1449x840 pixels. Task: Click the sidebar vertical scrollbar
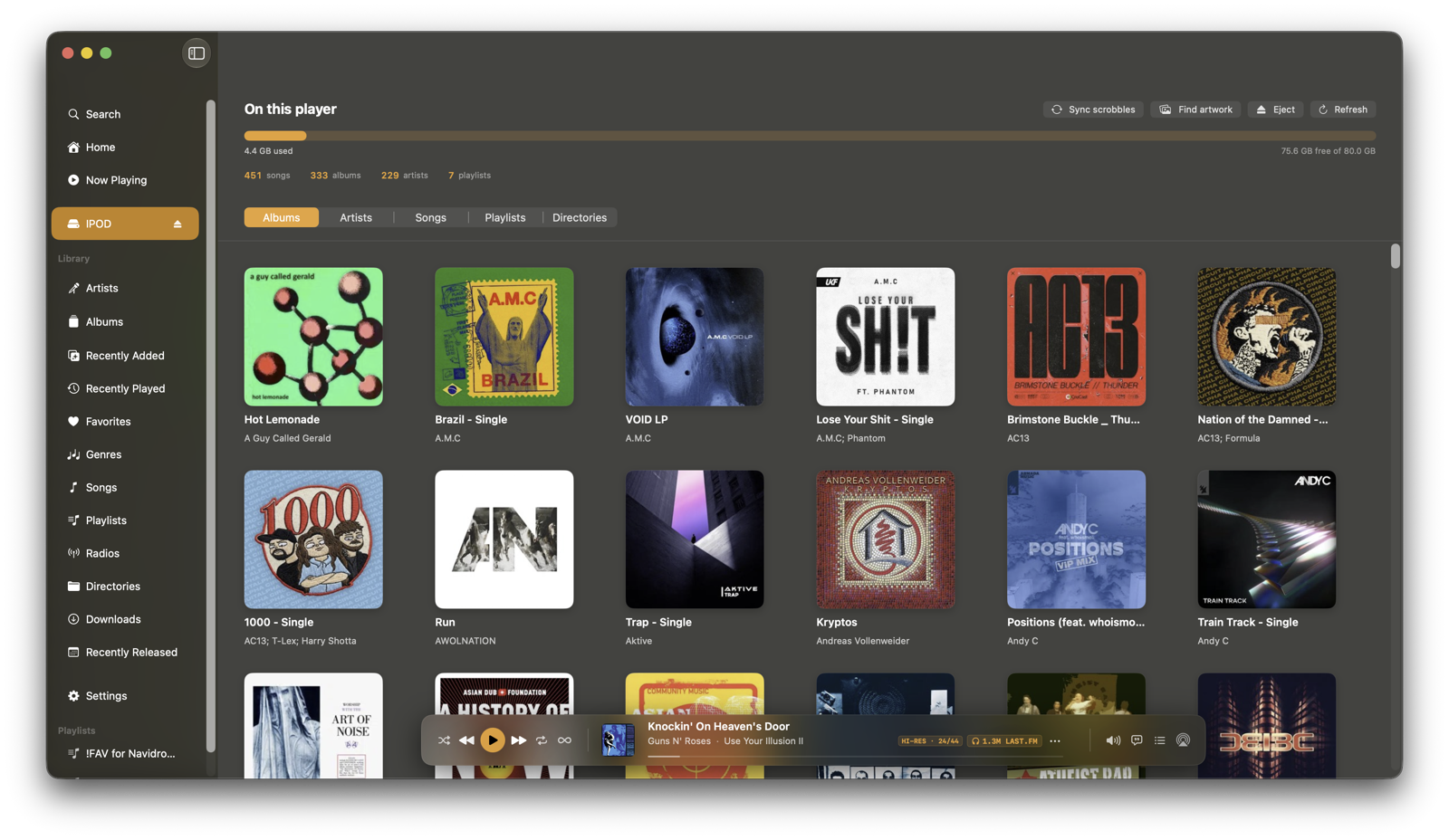(x=210, y=425)
